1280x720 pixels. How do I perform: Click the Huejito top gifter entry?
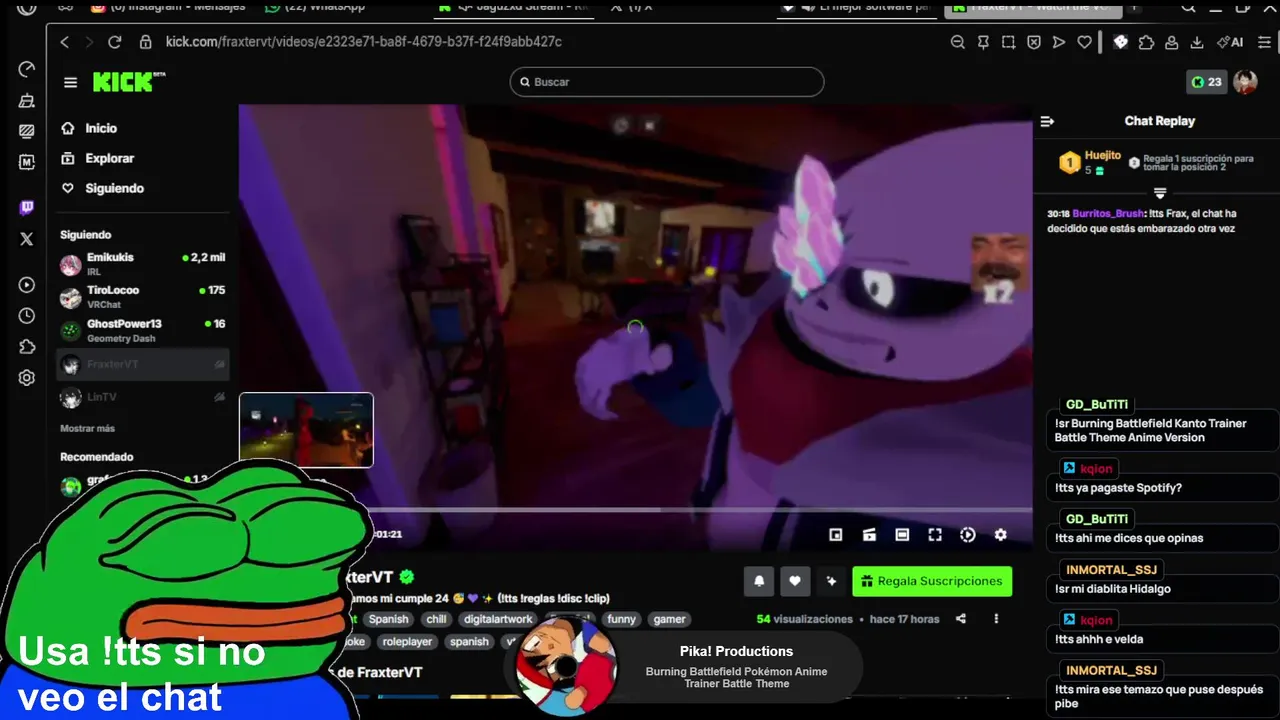(x=1091, y=162)
